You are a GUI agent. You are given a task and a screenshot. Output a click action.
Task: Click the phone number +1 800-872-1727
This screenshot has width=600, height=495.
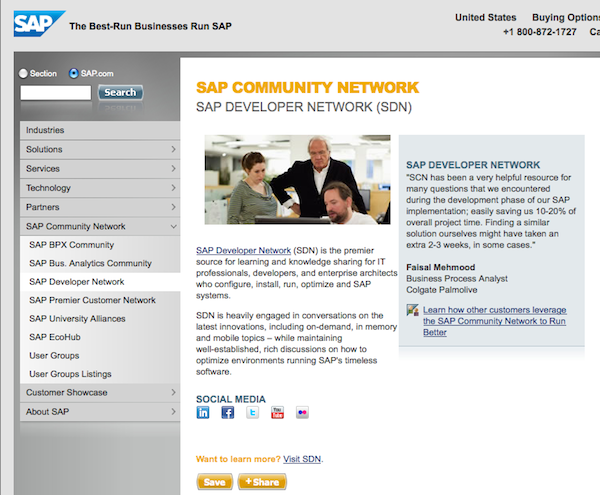(x=540, y=32)
